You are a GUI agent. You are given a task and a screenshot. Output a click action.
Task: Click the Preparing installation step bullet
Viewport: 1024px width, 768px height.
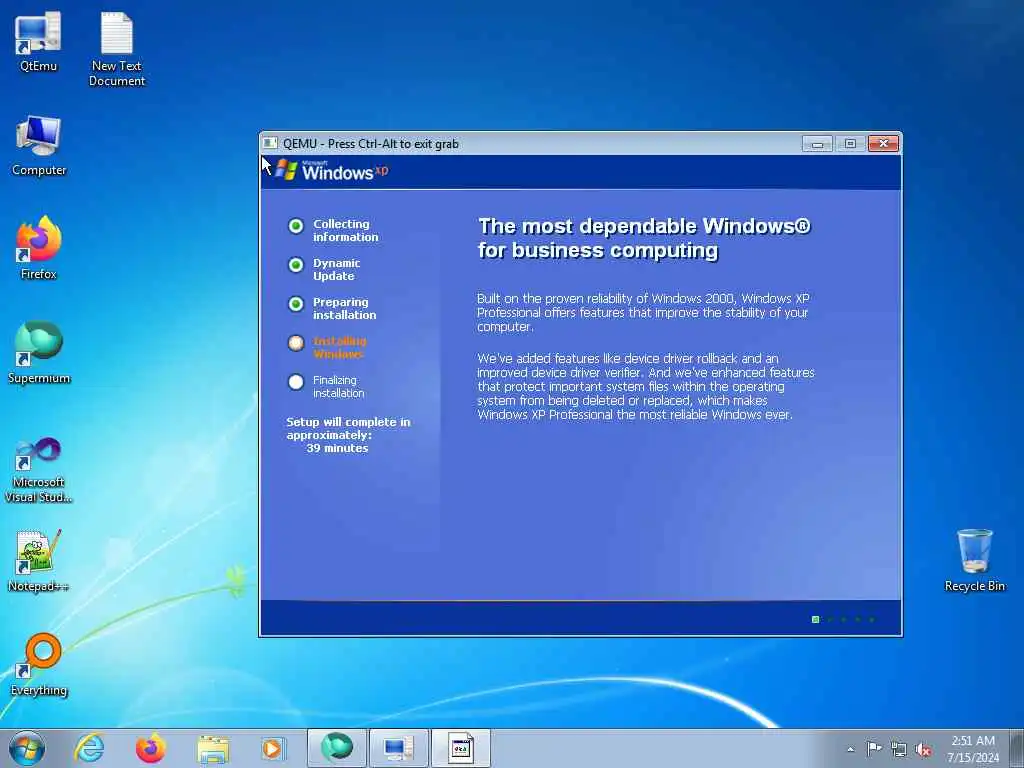click(296, 304)
